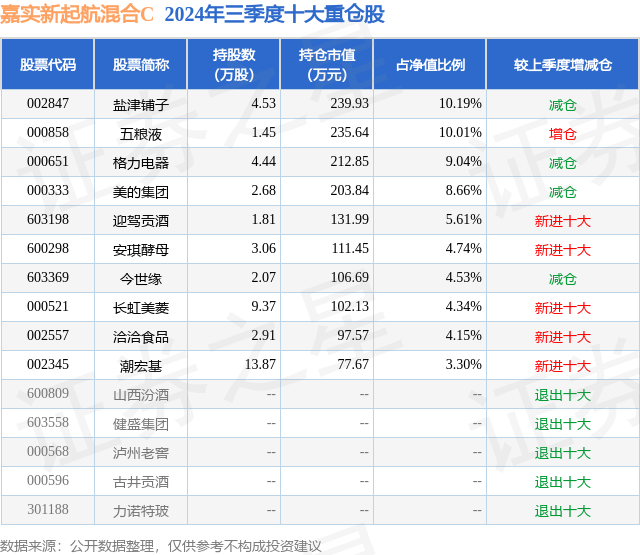Click the stock name 五粮液
Viewport: 640px width, 555px height.
point(141,133)
